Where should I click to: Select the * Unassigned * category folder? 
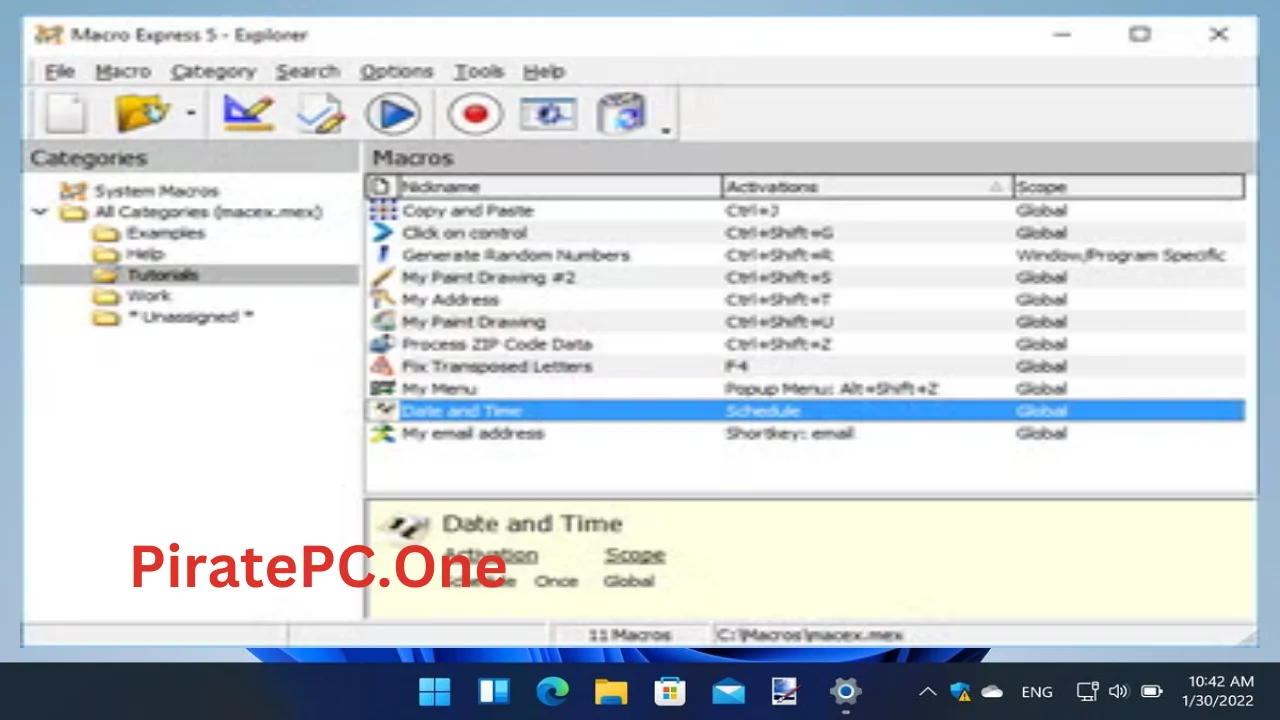click(190, 317)
